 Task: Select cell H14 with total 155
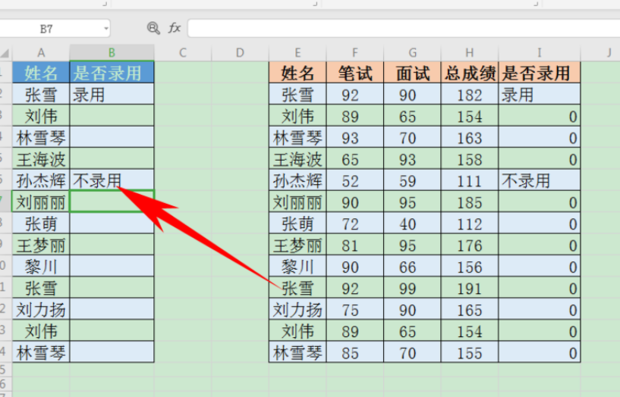point(469,352)
